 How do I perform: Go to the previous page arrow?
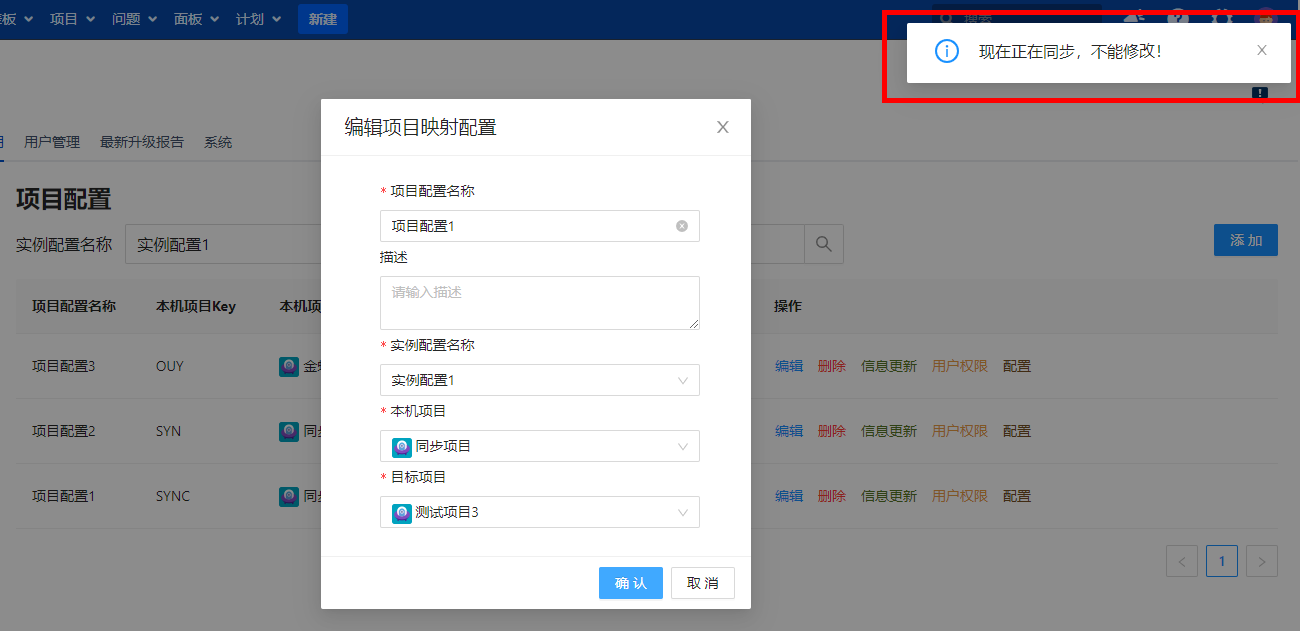[1181, 562]
